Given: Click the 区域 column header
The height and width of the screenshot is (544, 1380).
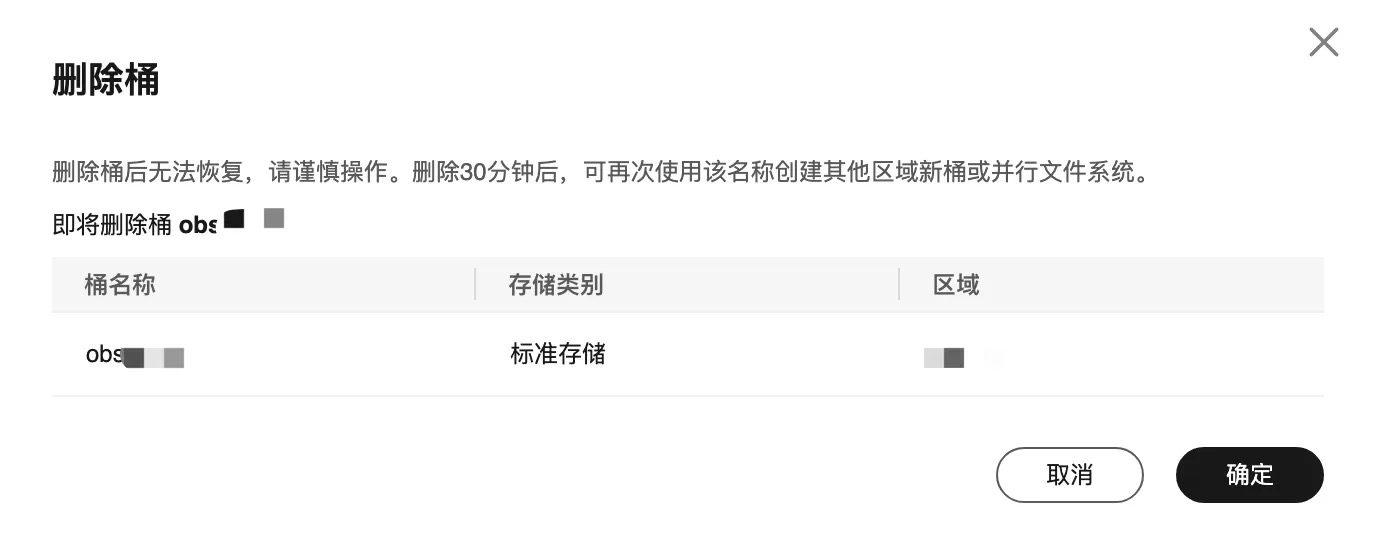Looking at the screenshot, I should (x=955, y=285).
